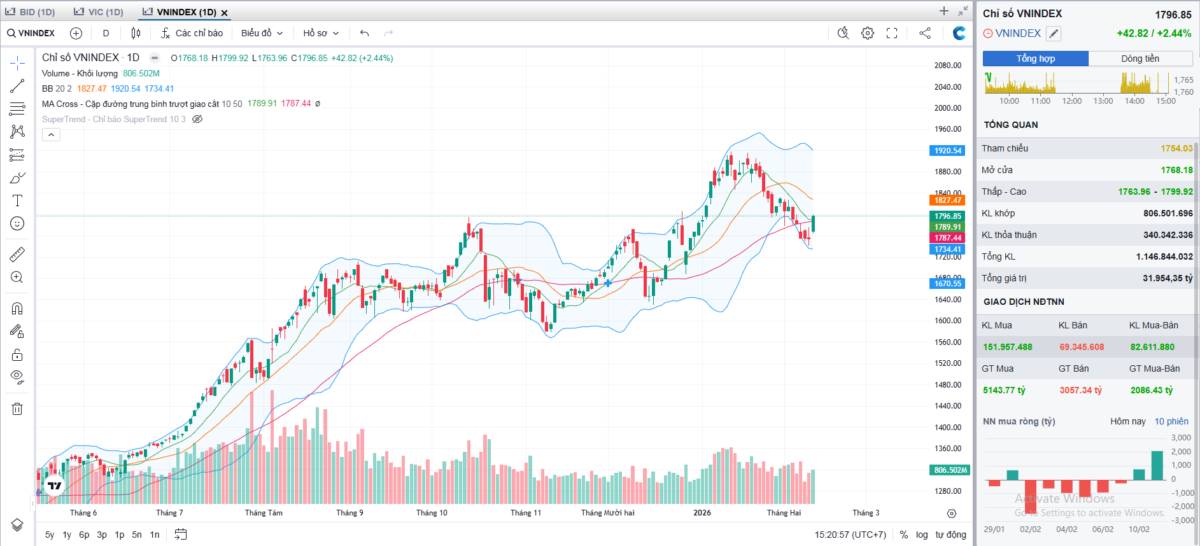The width and height of the screenshot is (1200, 546).
Task: Open chart settings gear
Action: pos(867,33)
